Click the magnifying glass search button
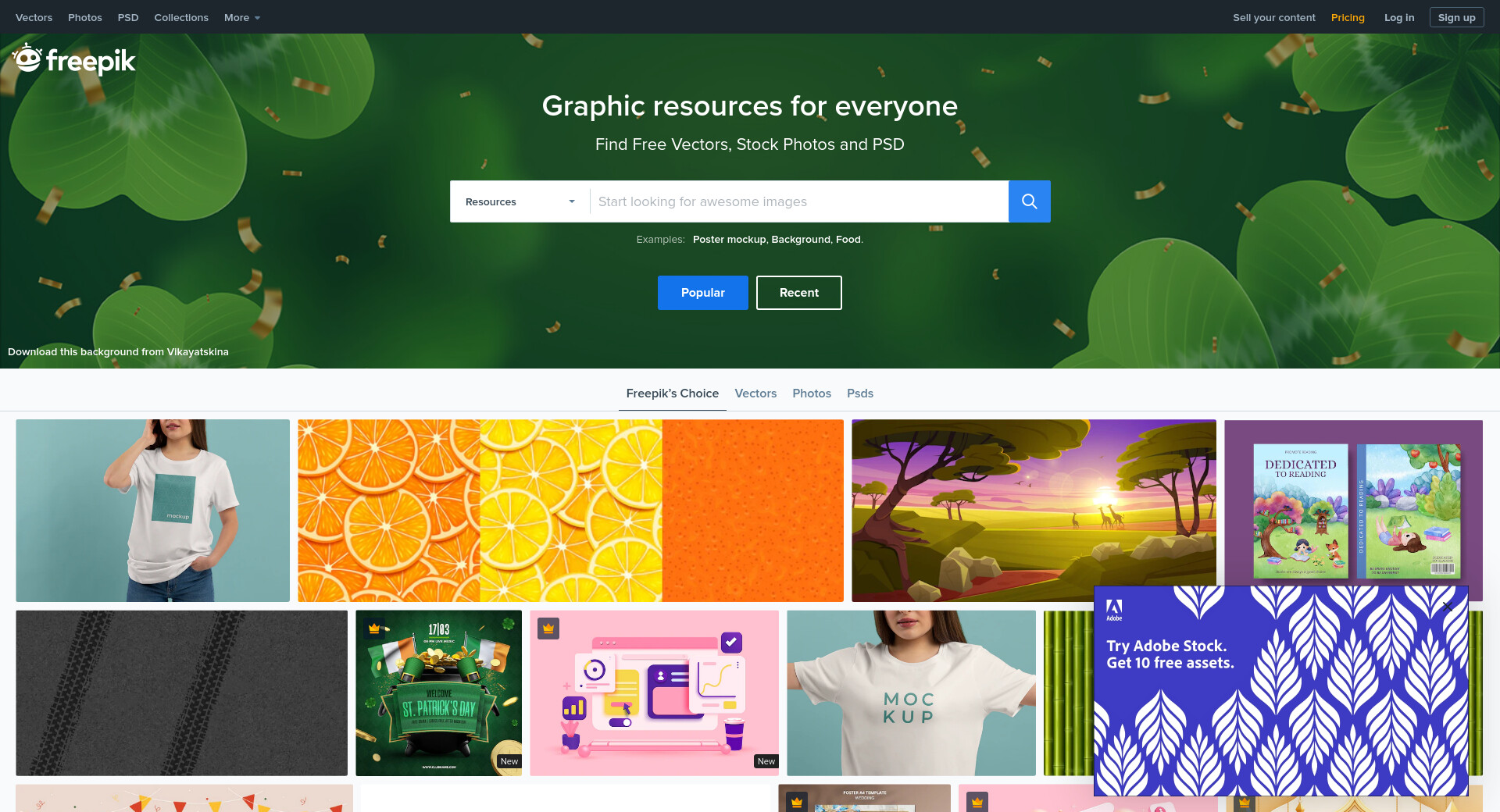 1029,201
